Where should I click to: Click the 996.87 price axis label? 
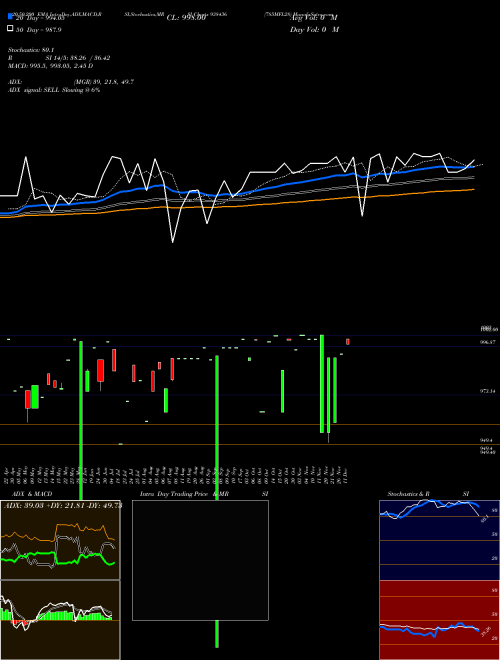(488, 342)
